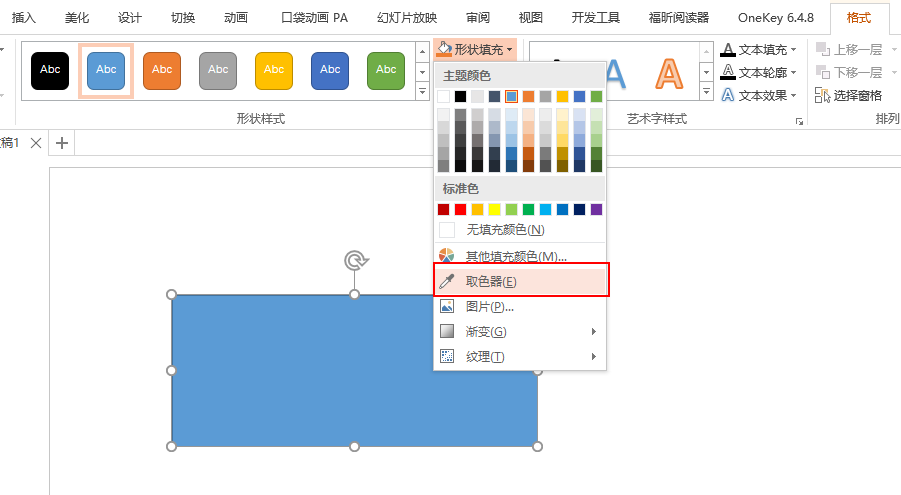The width and height of the screenshot is (901, 495).
Task: Click 下移一层 button
Action: pos(849,72)
